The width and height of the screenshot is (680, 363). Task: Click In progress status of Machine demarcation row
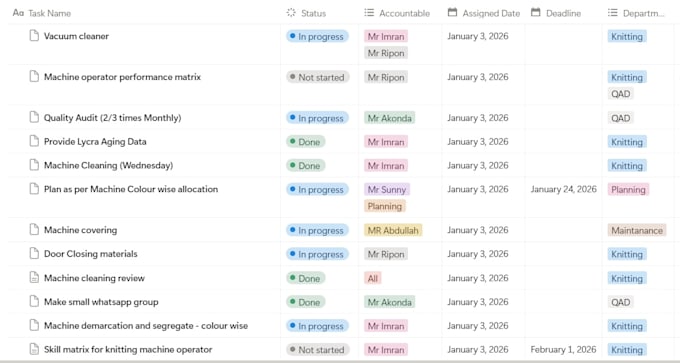point(317,326)
